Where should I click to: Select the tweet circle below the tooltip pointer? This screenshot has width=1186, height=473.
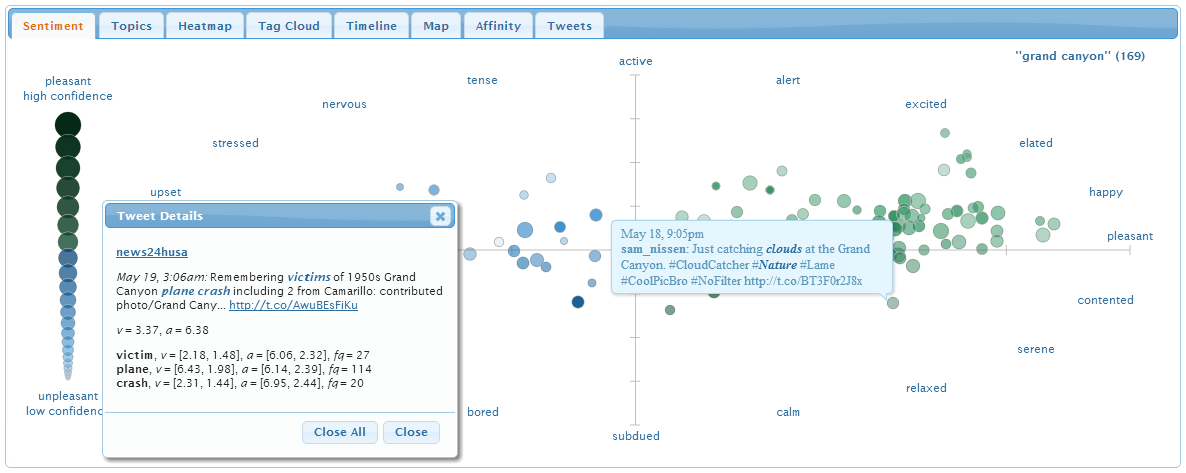pyautogui.click(x=893, y=303)
